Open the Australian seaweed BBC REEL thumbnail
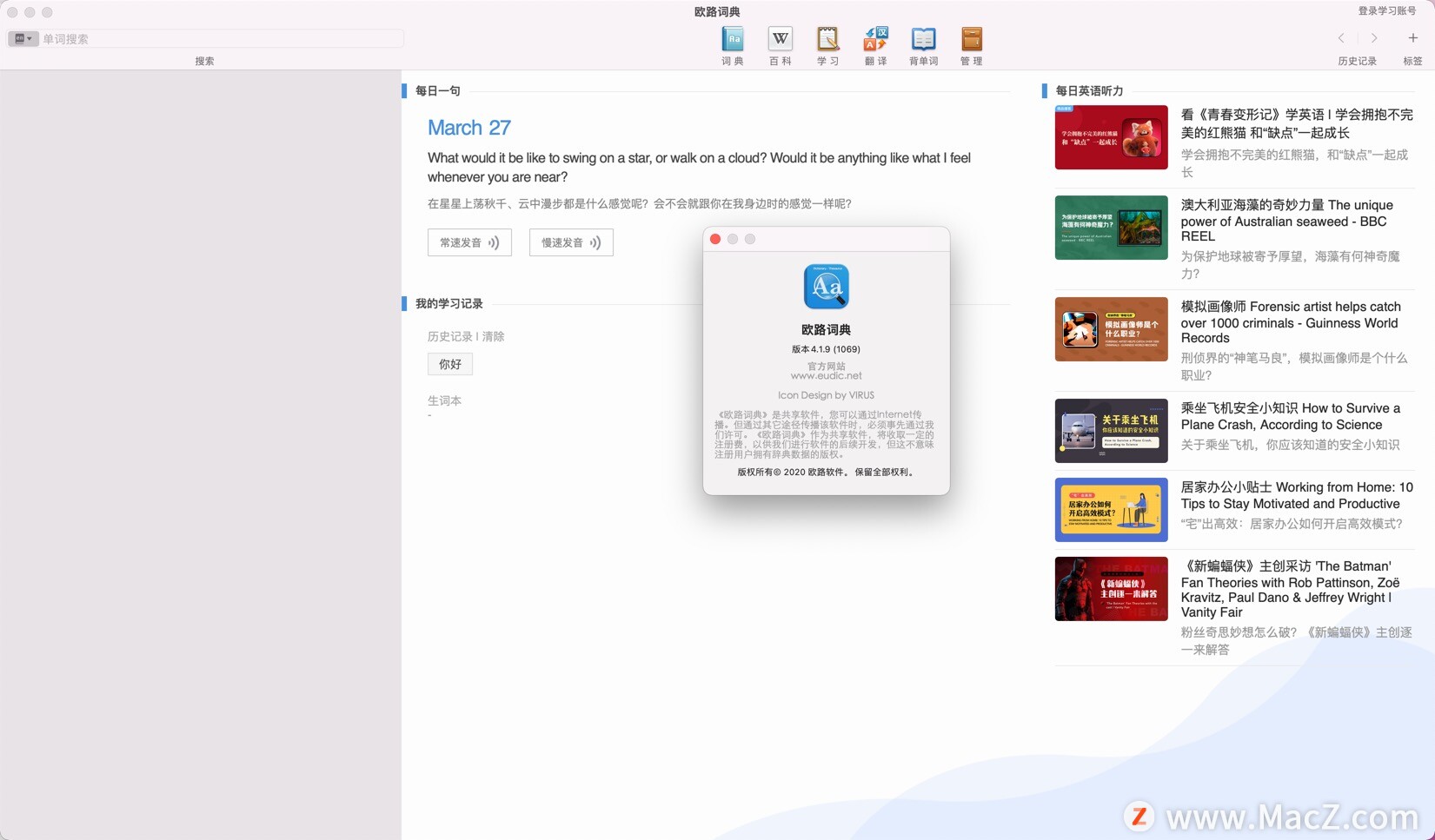This screenshot has height=840, width=1435. click(1111, 228)
